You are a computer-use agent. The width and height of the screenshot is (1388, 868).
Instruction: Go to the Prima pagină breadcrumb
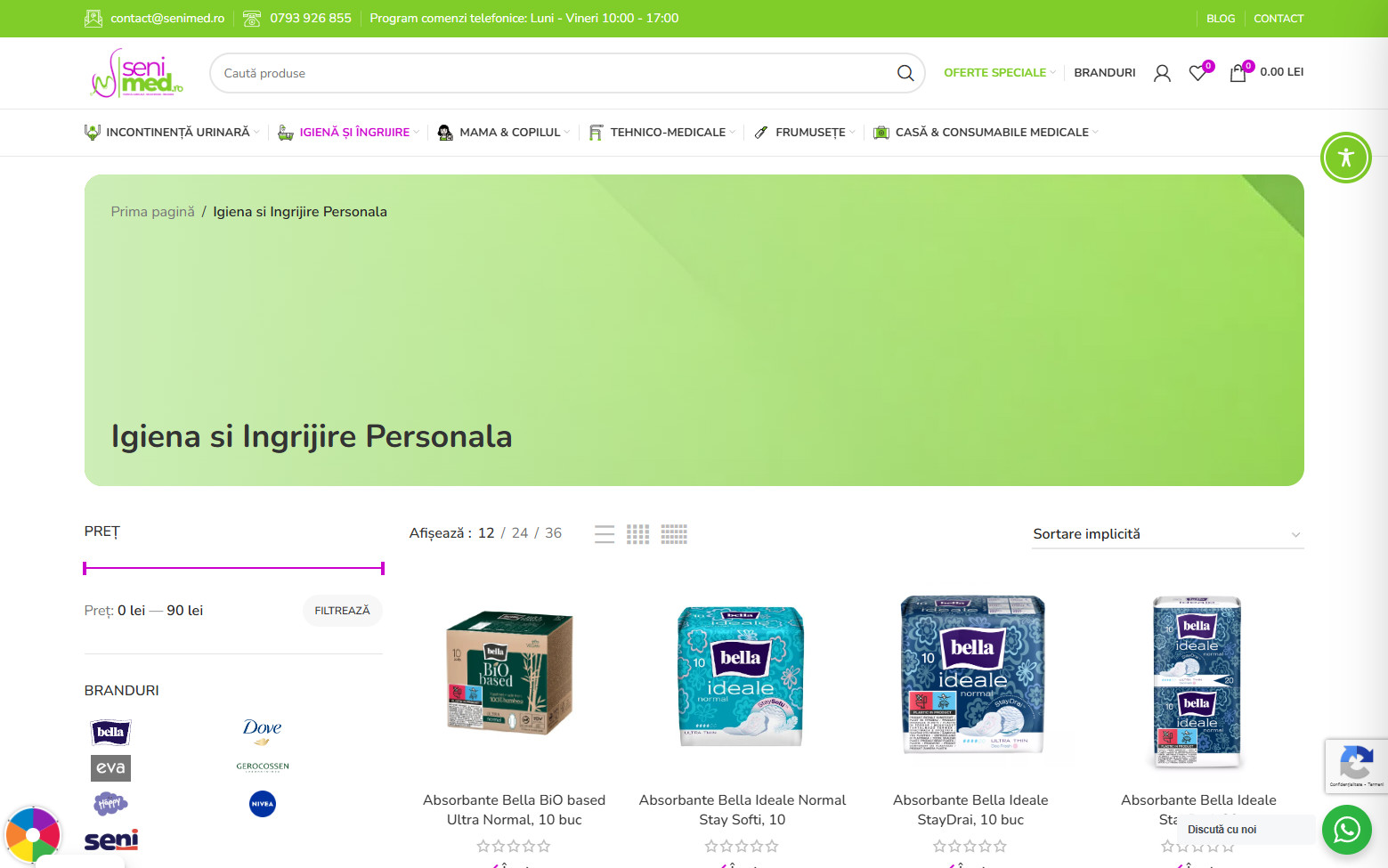pyautogui.click(x=152, y=212)
